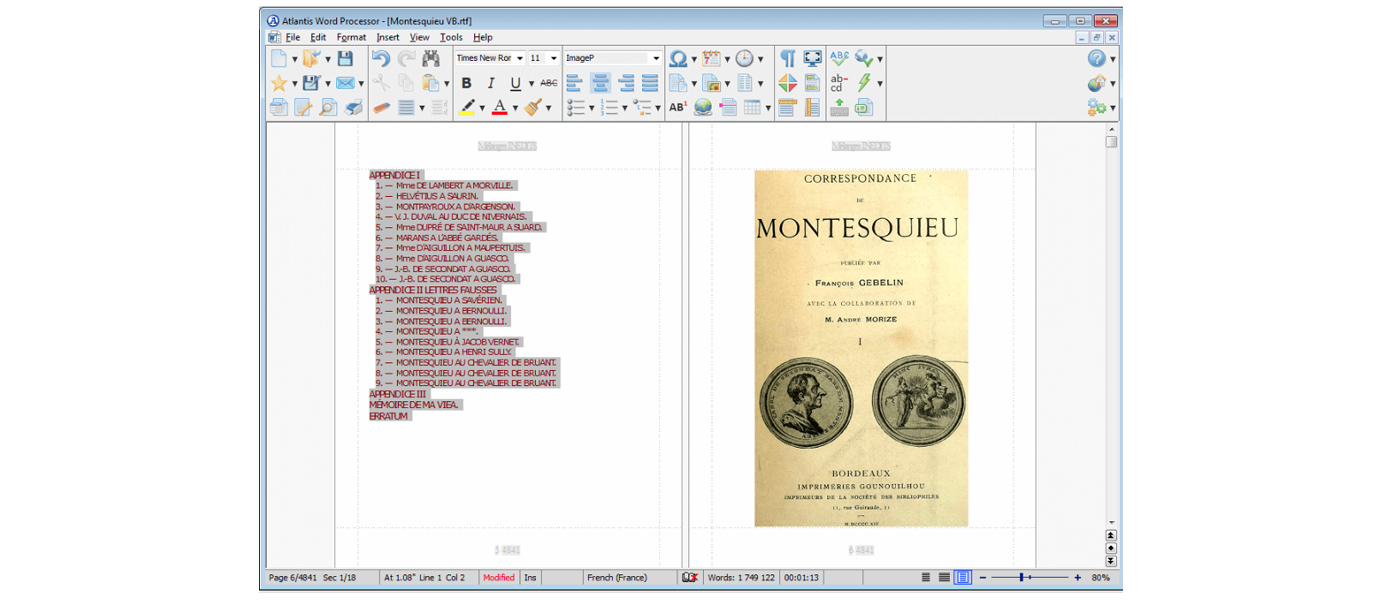Open the Edit menu
1388x600 pixels.
coord(318,37)
